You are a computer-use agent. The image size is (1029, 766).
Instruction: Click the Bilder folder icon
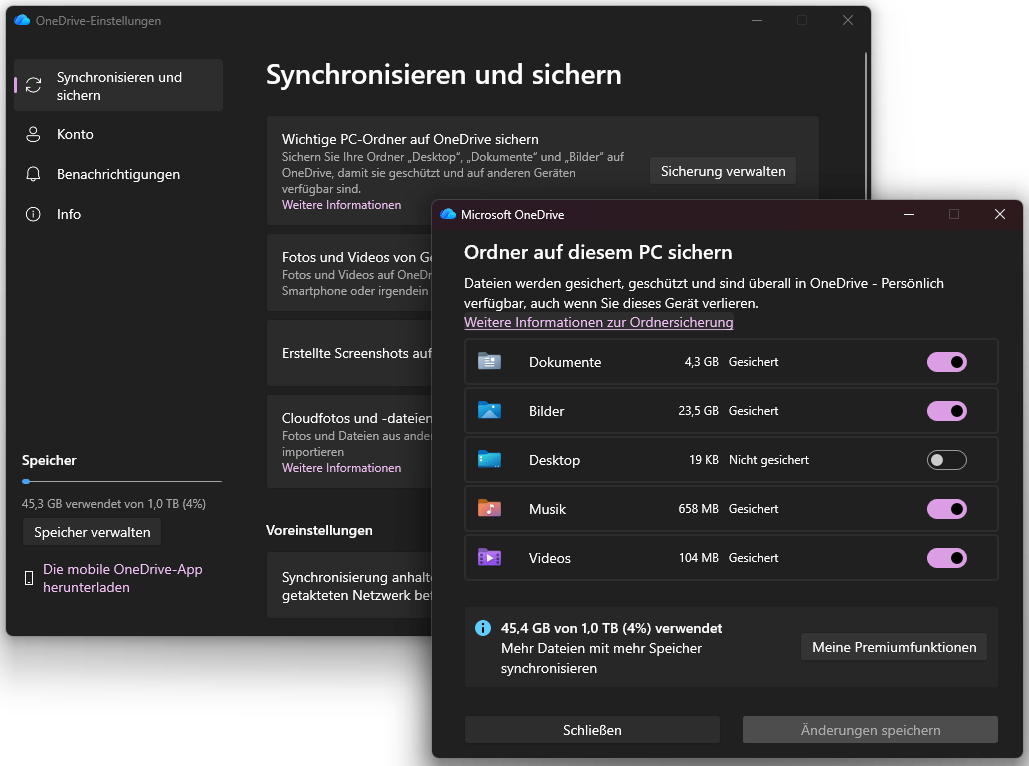(490, 411)
